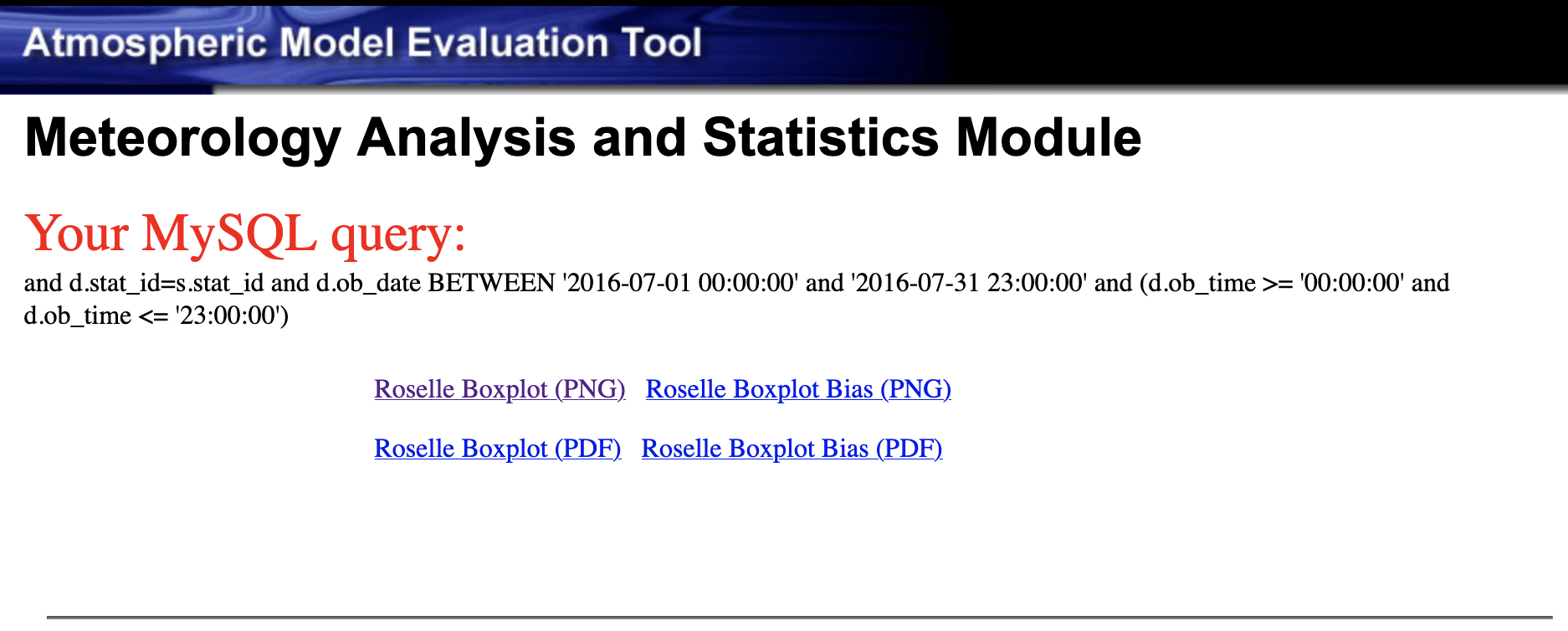Open the Roselle Boxplot (PDF) link

(498, 449)
